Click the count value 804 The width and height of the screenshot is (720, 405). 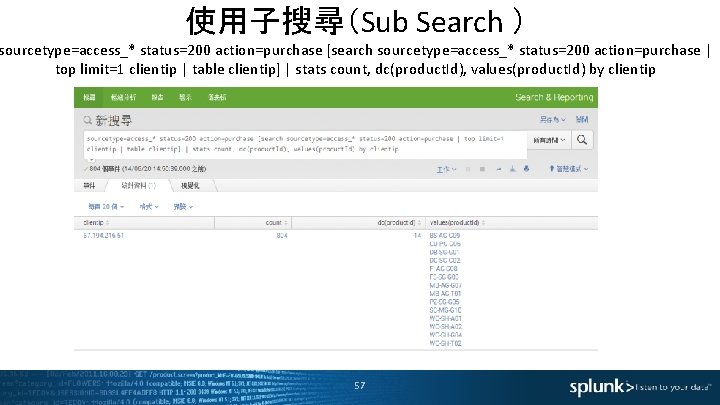(x=282, y=236)
